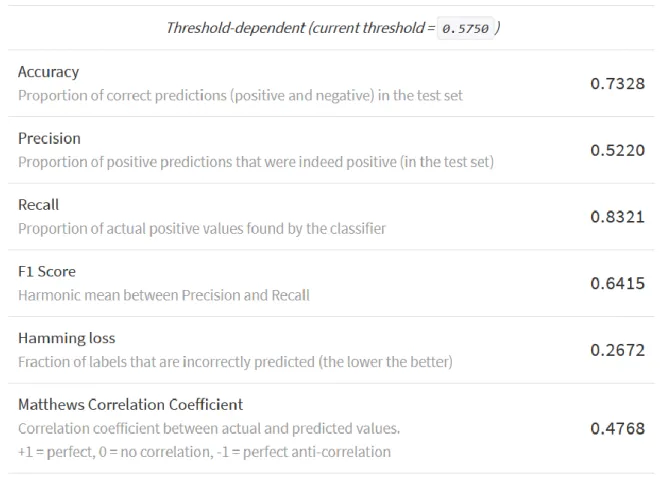Select the Accuracy metric label
This screenshot has width=660, height=493.
(48, 72)
